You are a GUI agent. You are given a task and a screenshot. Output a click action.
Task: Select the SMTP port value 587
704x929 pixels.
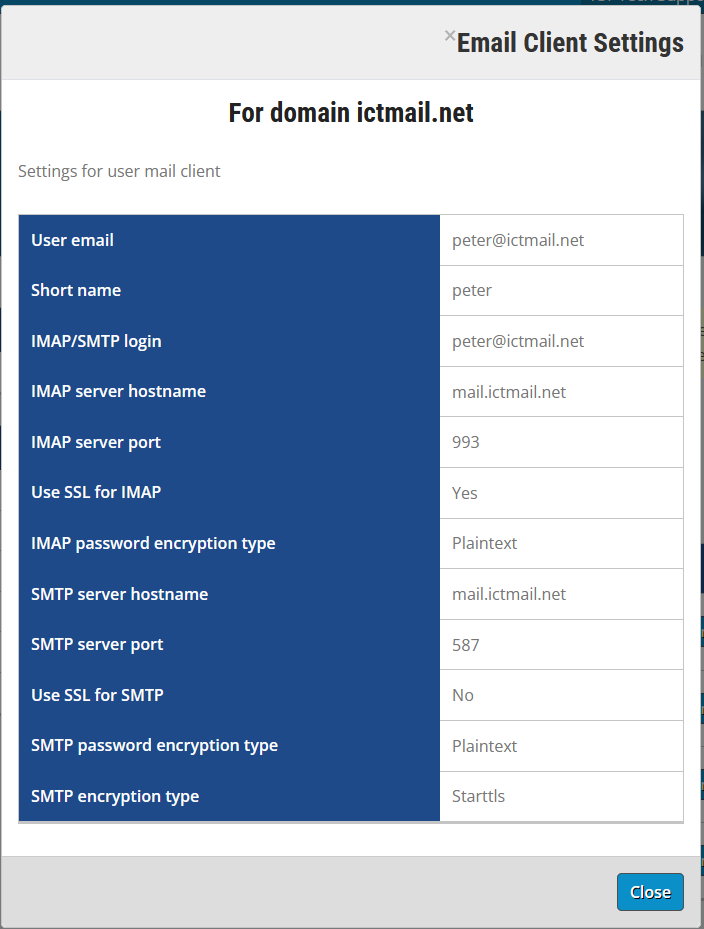(466, 645)
